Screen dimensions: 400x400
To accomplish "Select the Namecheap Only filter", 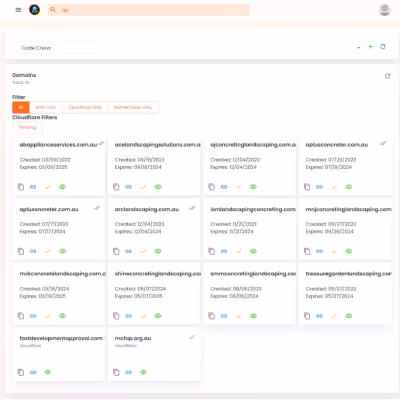I will click(x=133, y=107).
